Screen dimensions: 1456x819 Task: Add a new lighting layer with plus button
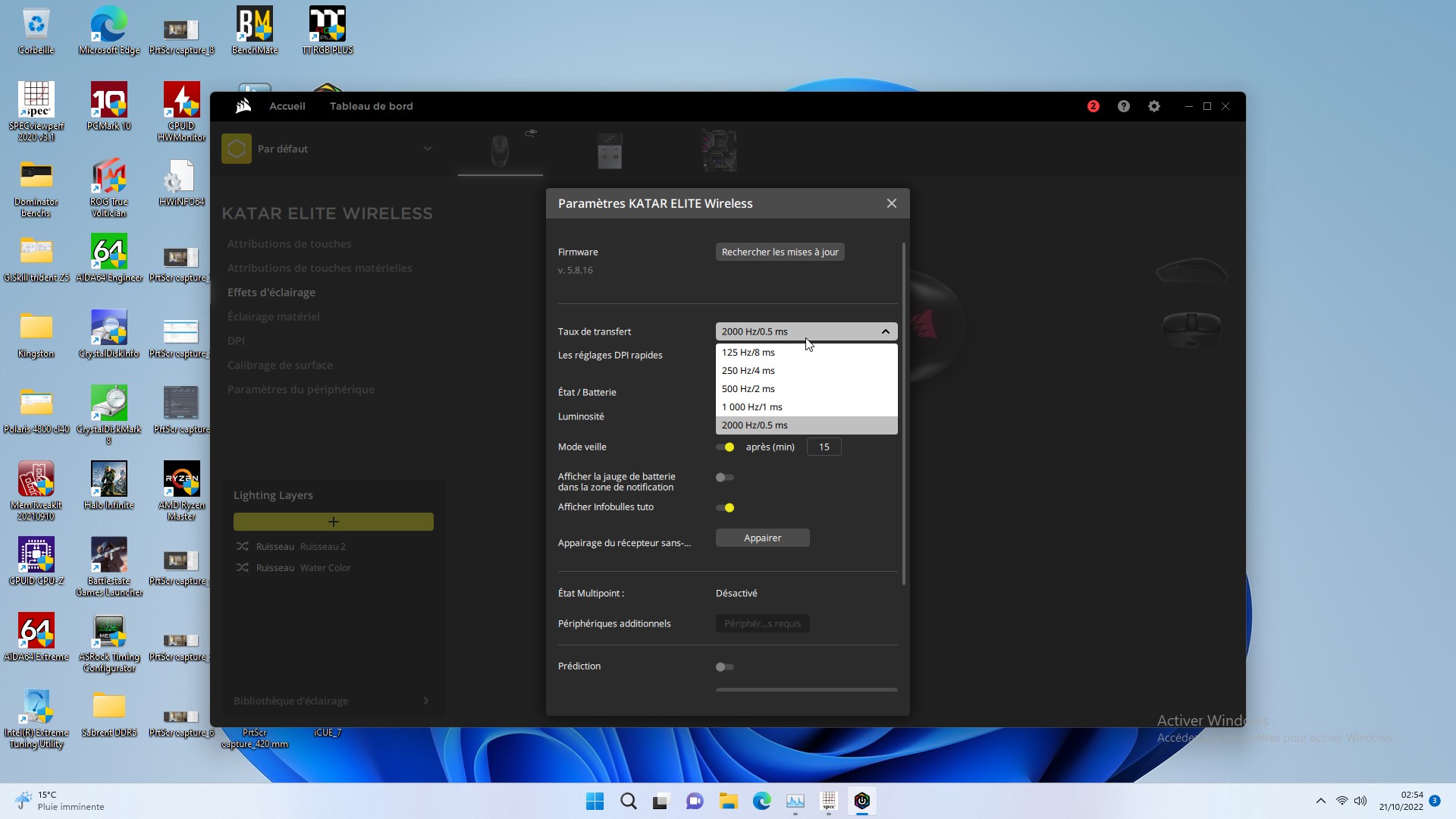pyautogui.click(x=334, y=522)
